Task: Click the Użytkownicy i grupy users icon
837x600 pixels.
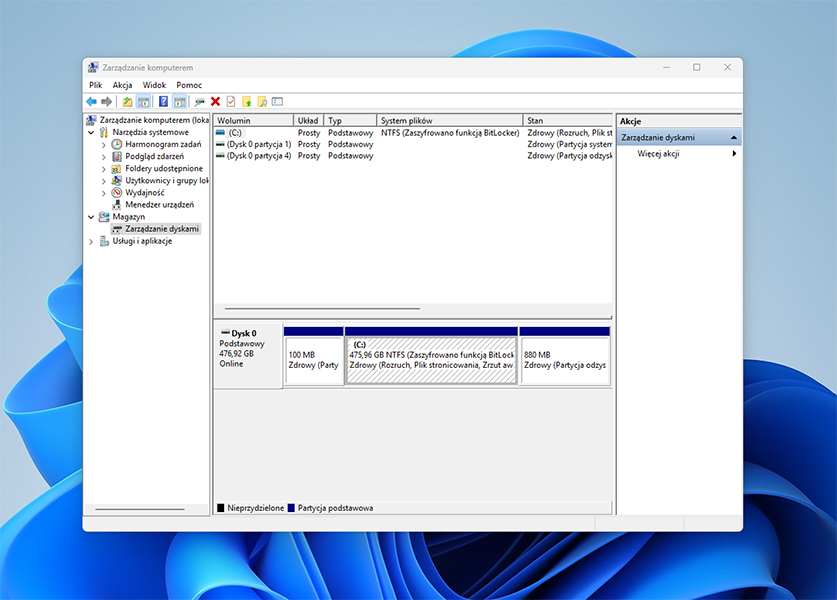Action: [116, 180]
